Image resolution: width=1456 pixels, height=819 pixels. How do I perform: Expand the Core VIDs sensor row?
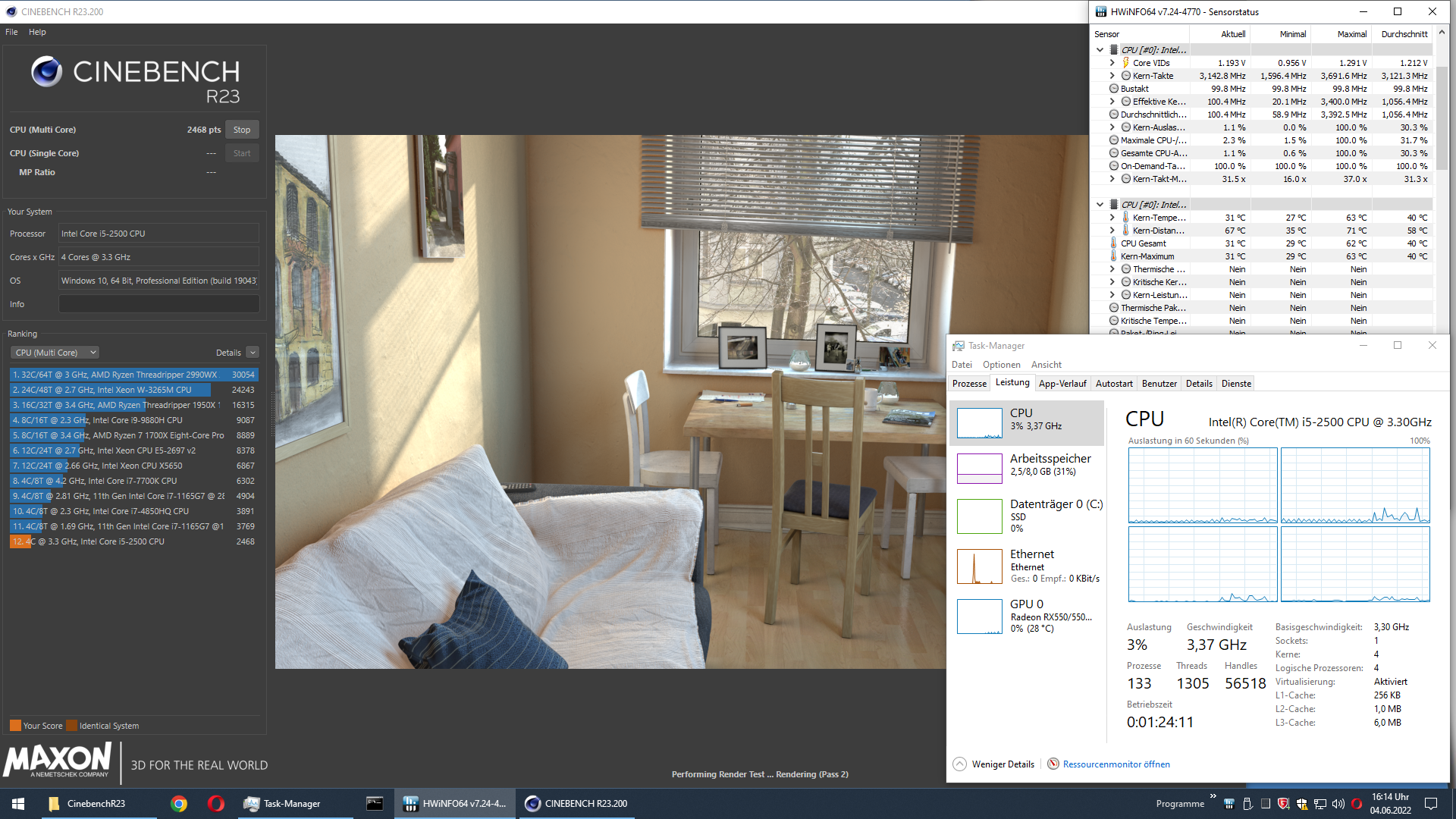coord(1112,63)
